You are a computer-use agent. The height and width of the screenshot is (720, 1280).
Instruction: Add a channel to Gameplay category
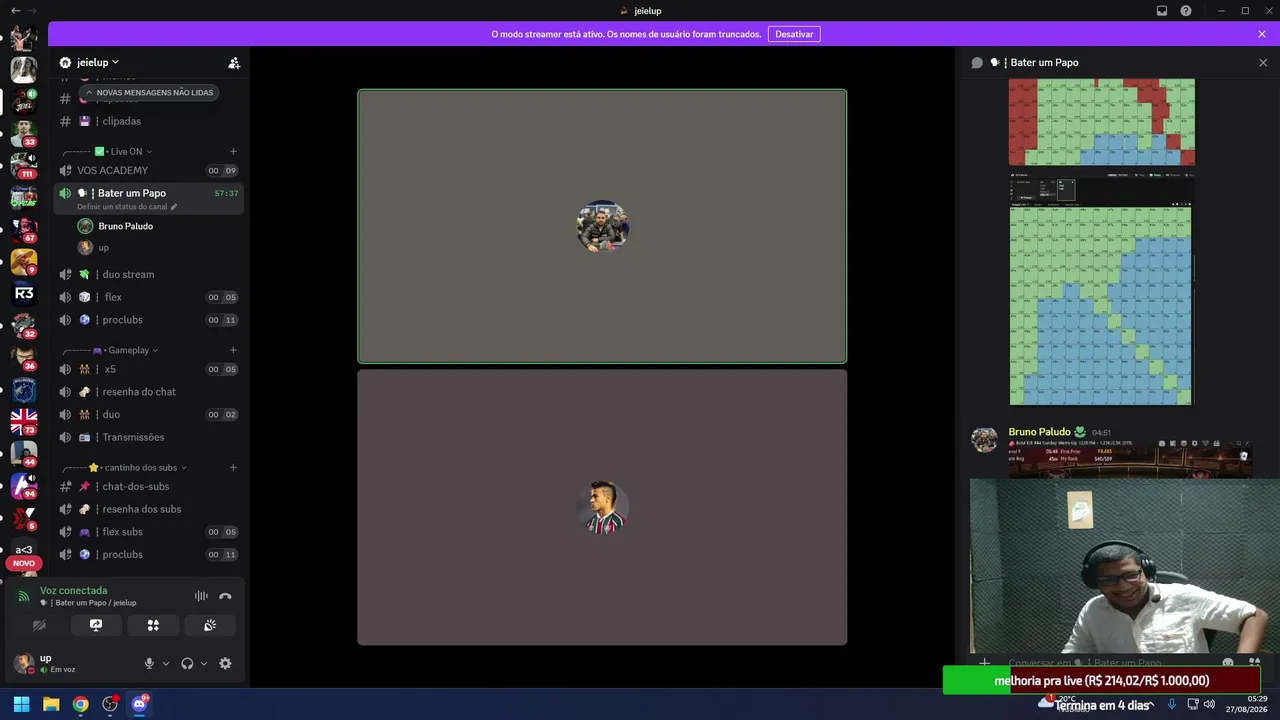(x=233, y=350)
